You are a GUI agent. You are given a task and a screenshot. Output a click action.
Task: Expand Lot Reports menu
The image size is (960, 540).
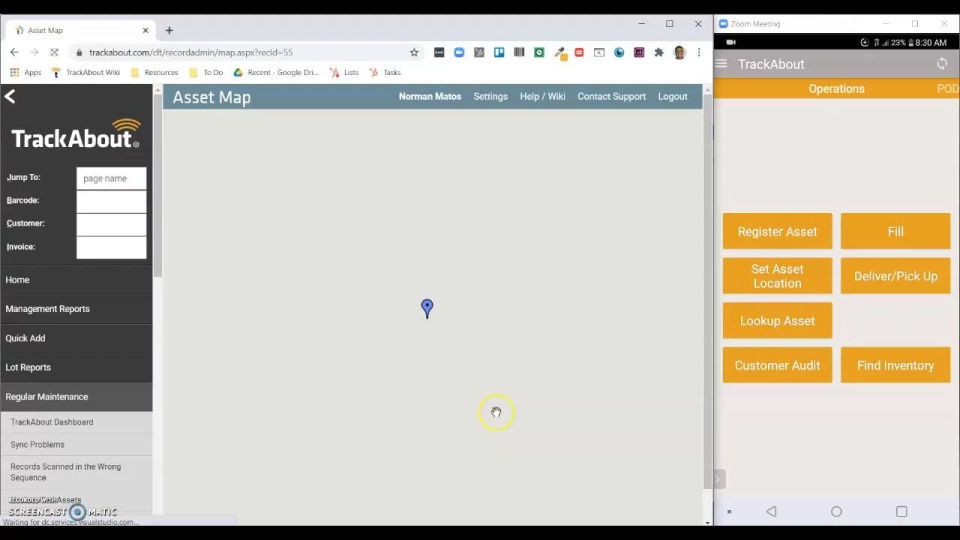point(76,367)
